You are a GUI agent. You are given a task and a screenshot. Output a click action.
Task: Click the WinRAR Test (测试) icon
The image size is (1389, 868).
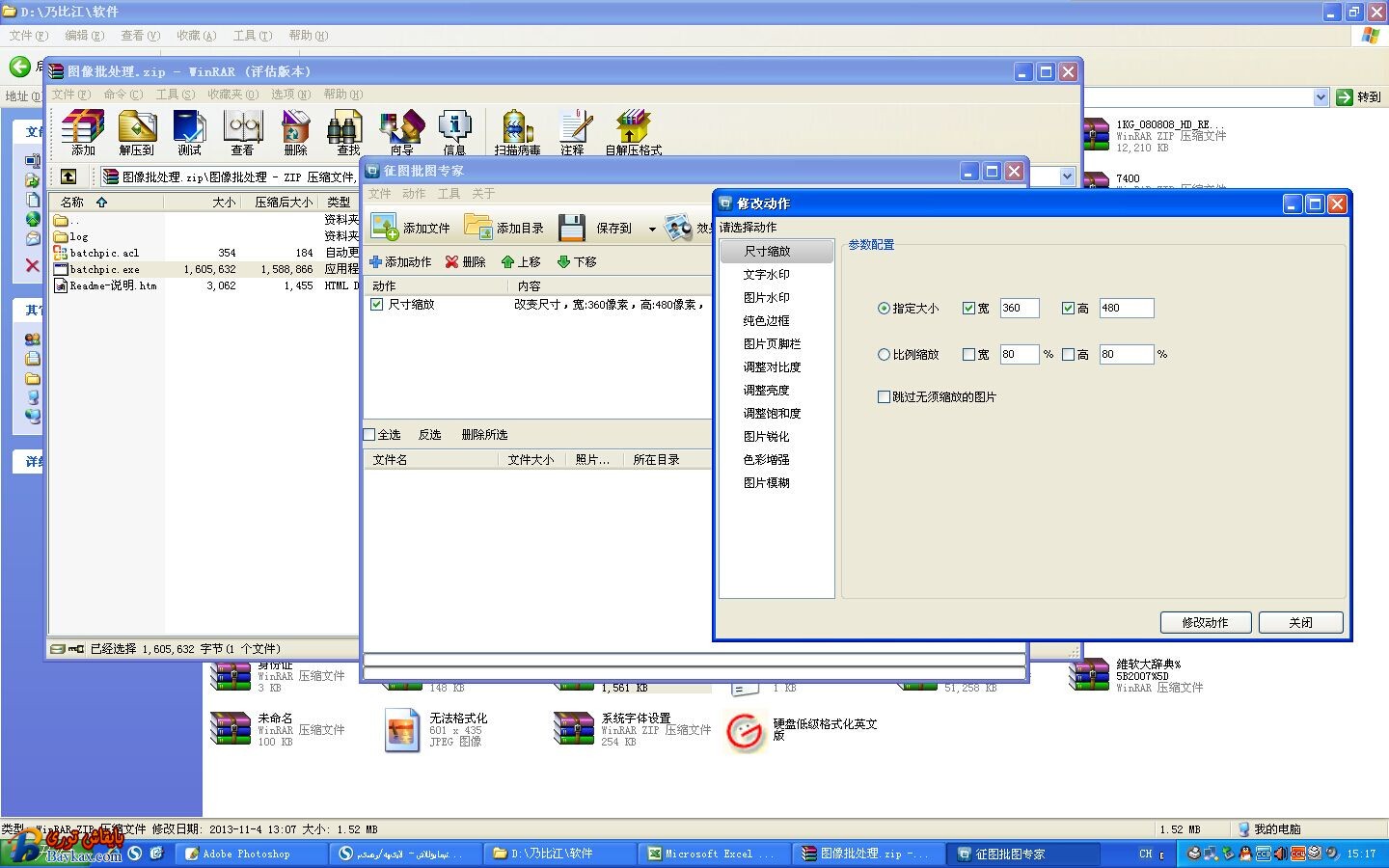pos(189,131)
